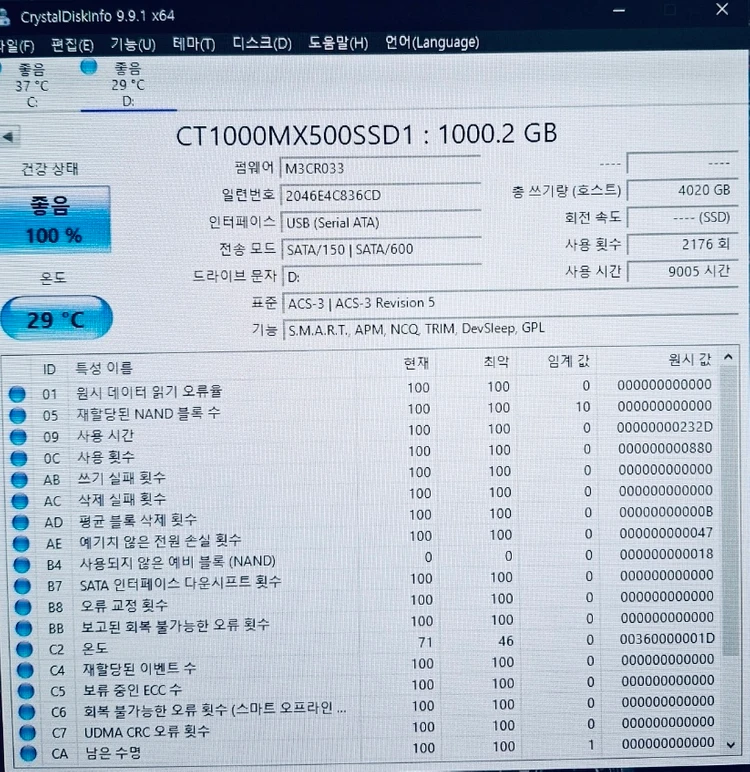Click power on count value 2176 회
The image size is (750, 772).
(683, 244)
